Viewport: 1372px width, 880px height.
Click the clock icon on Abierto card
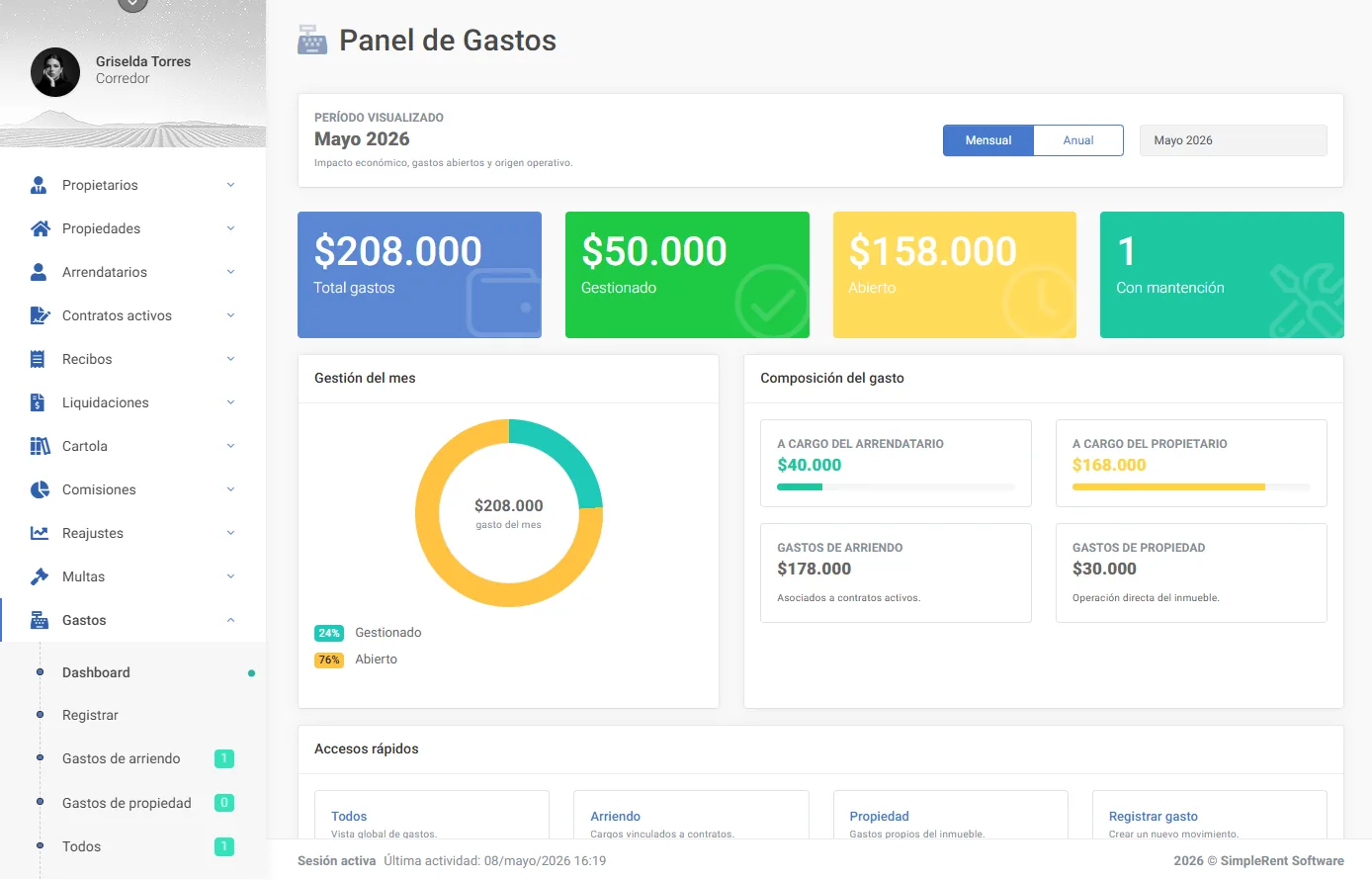tap(1039, 302)
